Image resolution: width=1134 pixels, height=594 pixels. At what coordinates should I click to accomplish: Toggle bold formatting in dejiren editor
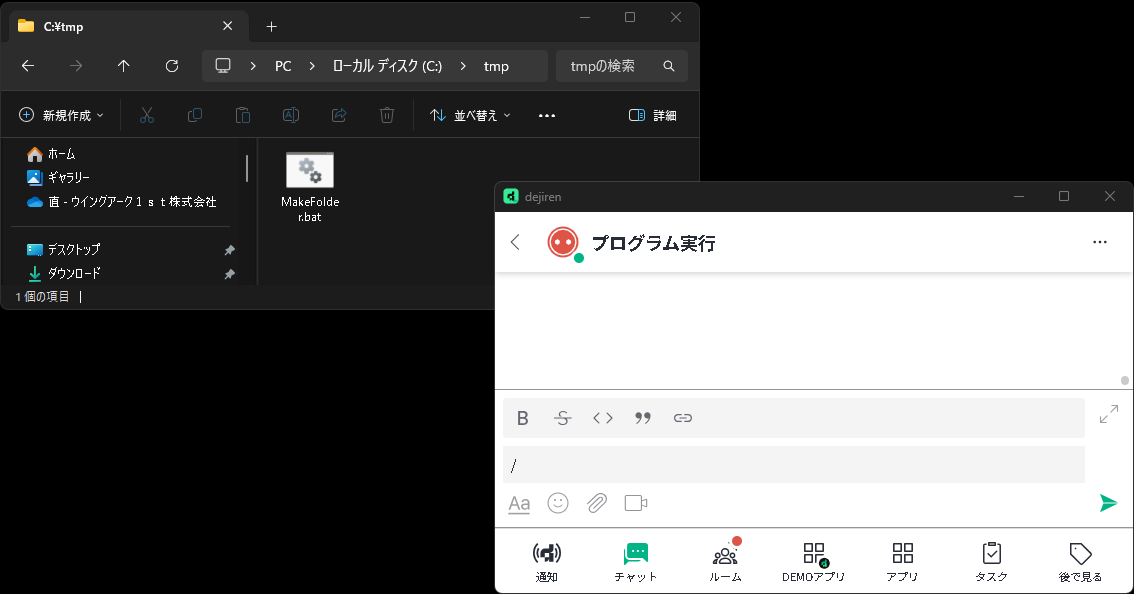coord(522,418)
